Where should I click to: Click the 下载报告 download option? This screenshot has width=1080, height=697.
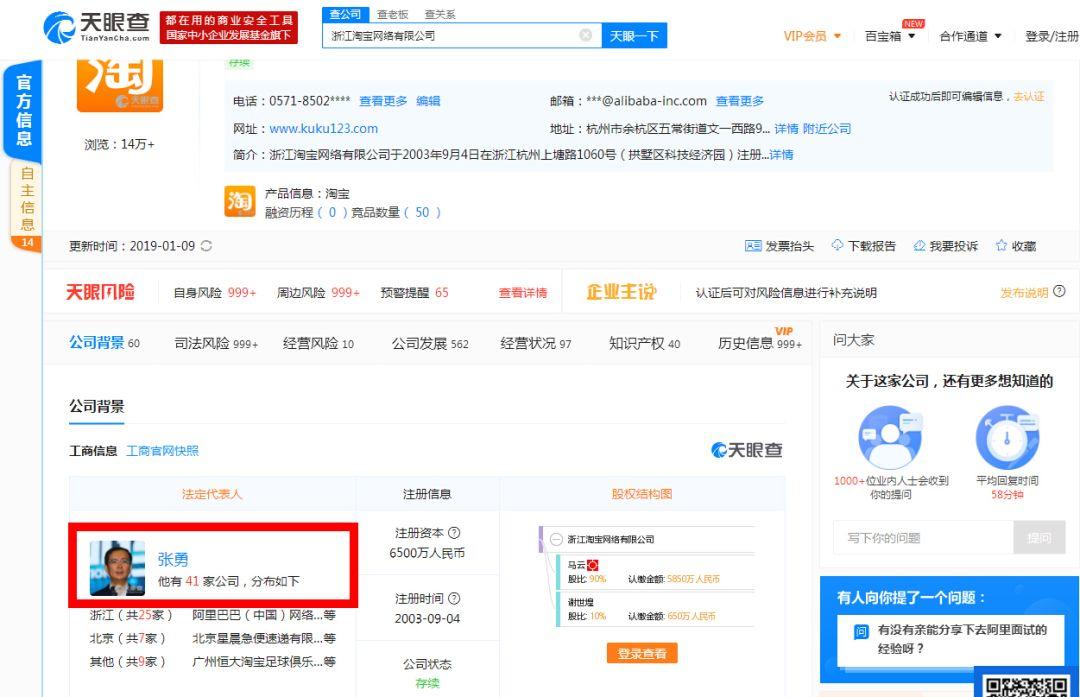click(x=864, y=246)
